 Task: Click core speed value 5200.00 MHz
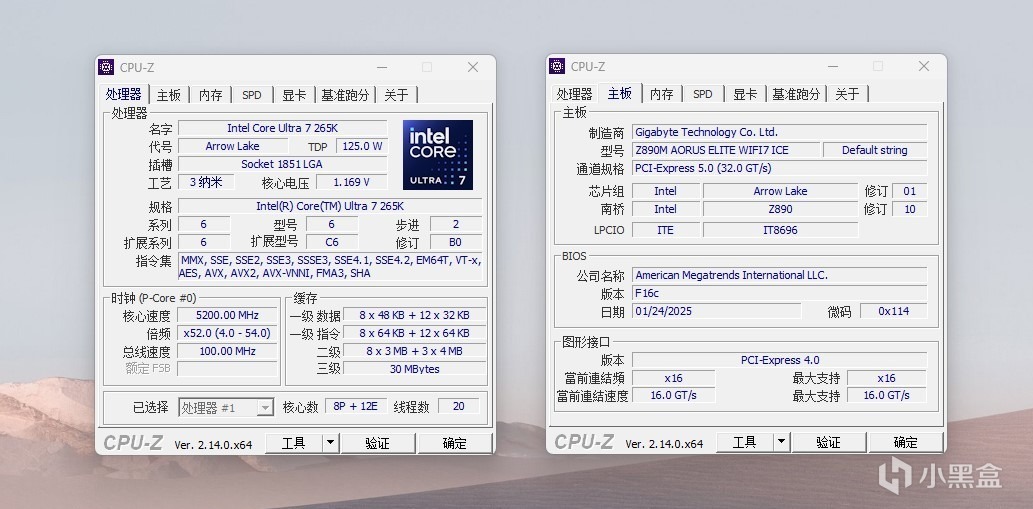228,315
